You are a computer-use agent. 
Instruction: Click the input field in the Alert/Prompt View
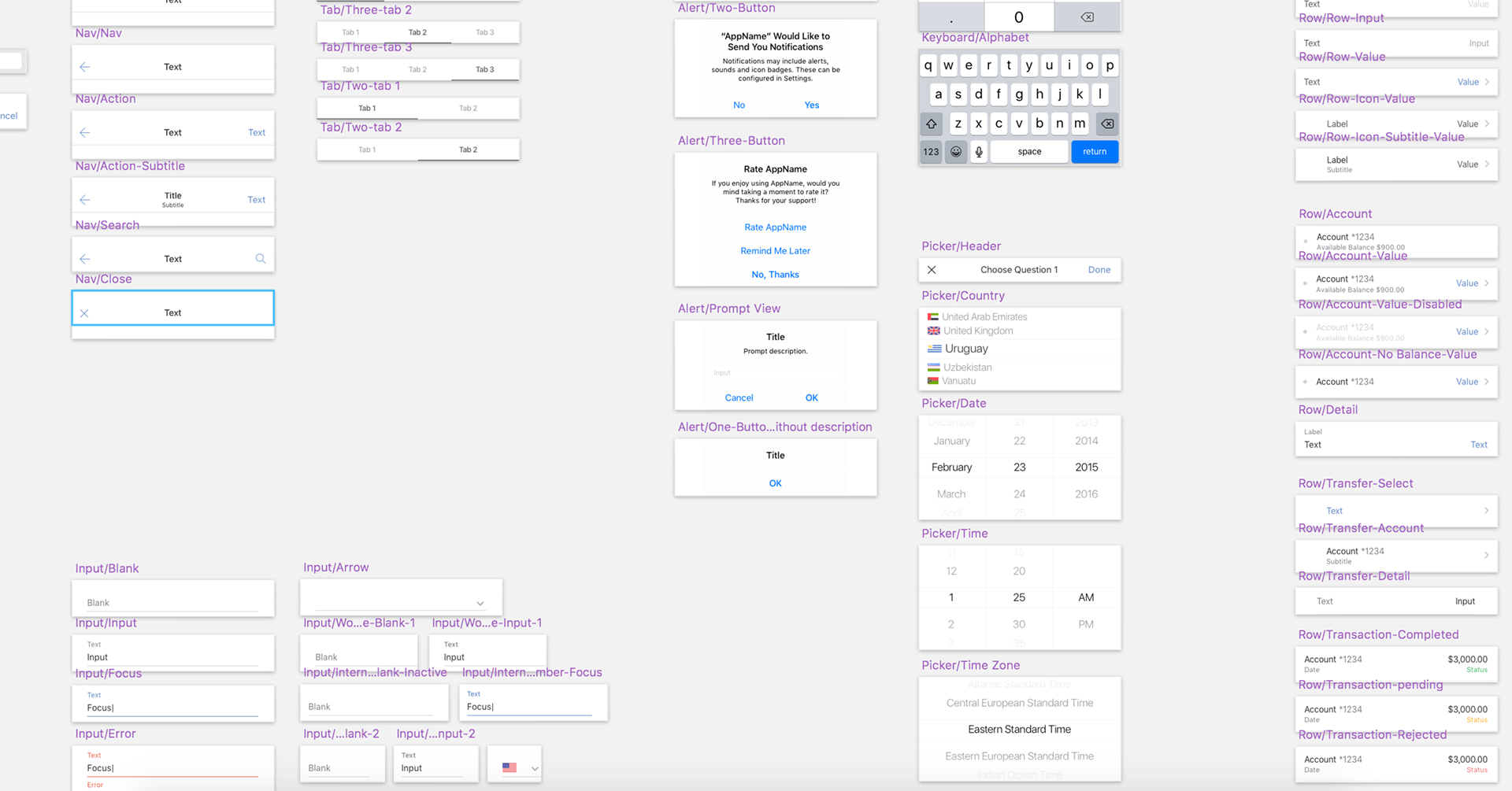[x=776, y=372]
